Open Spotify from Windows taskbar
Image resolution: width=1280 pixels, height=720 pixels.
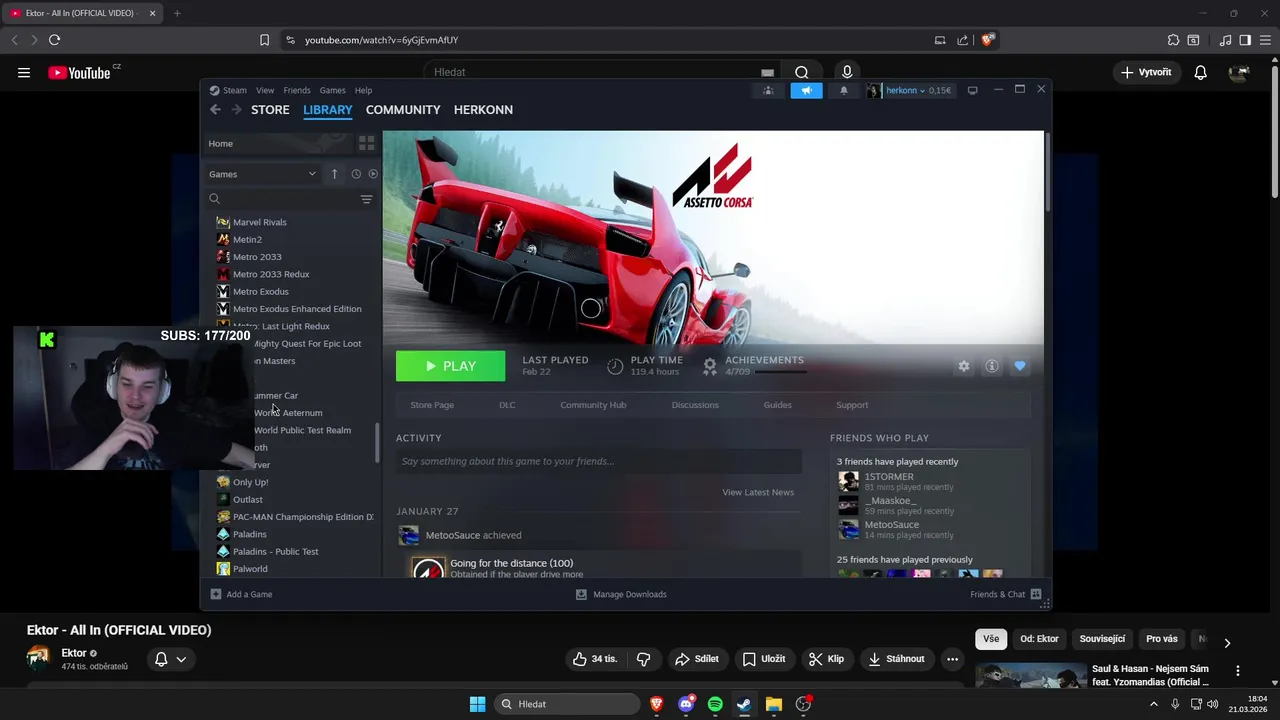pos(715,704)
